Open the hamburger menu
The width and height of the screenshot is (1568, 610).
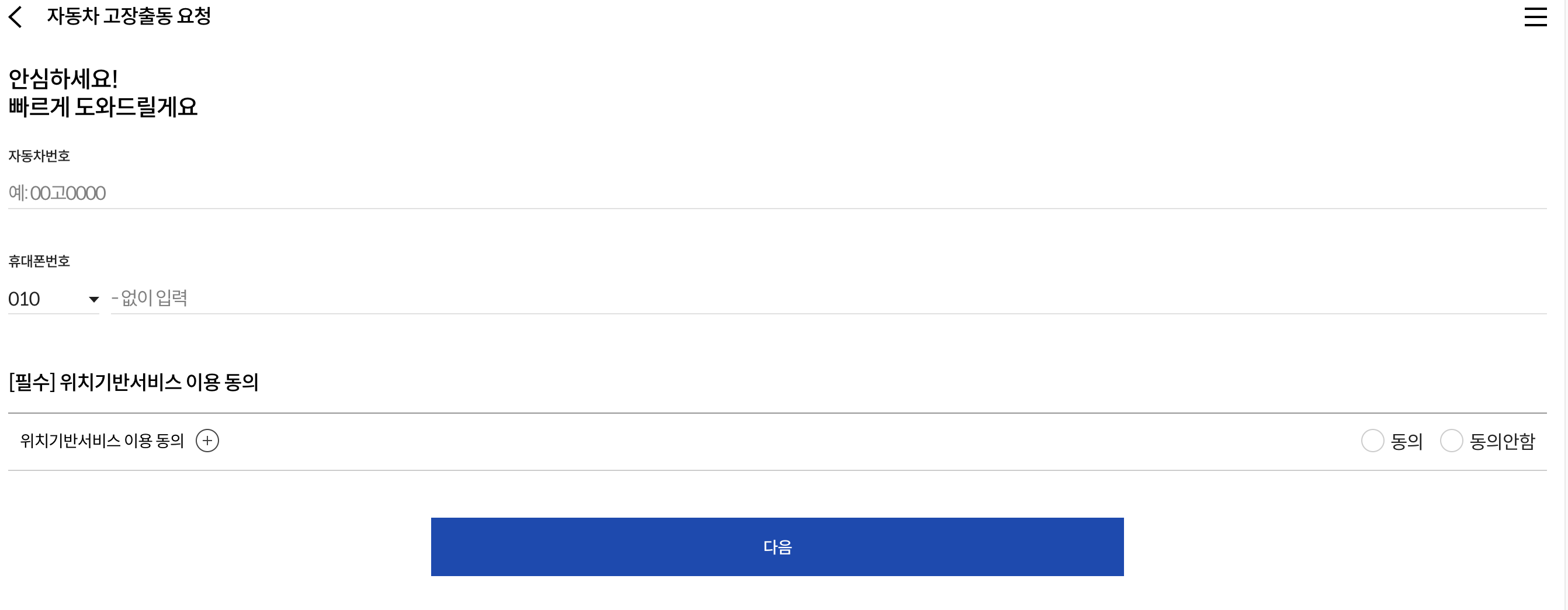(x=1535, y=17)
